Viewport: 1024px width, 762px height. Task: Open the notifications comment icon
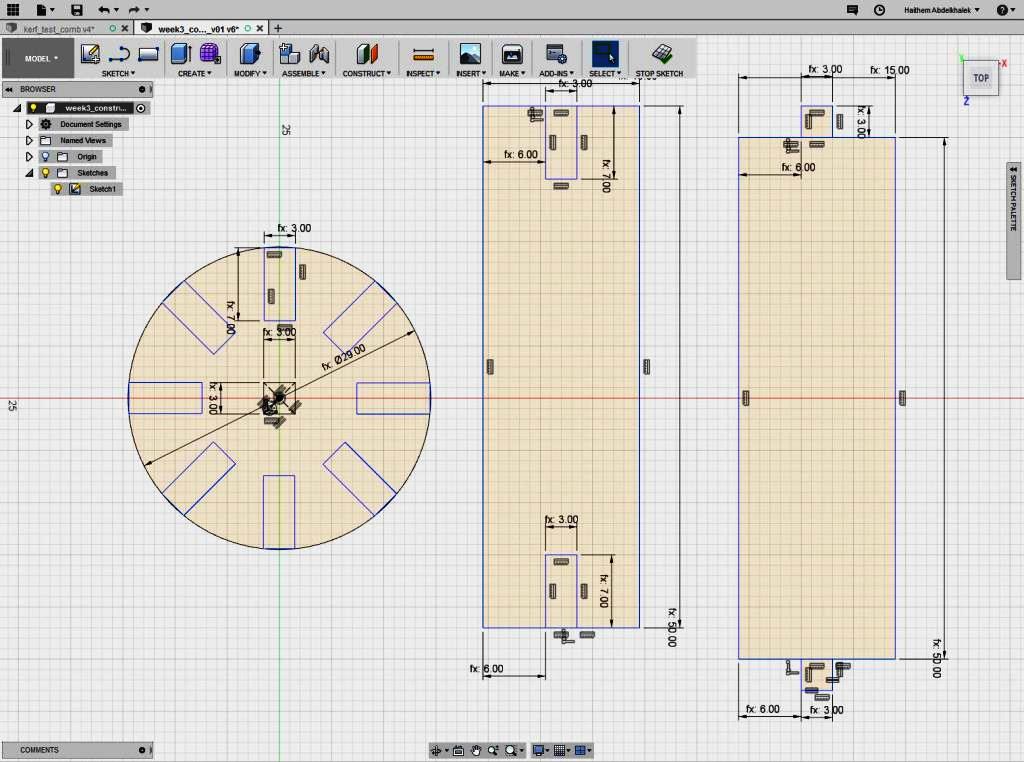pos(852,10)
